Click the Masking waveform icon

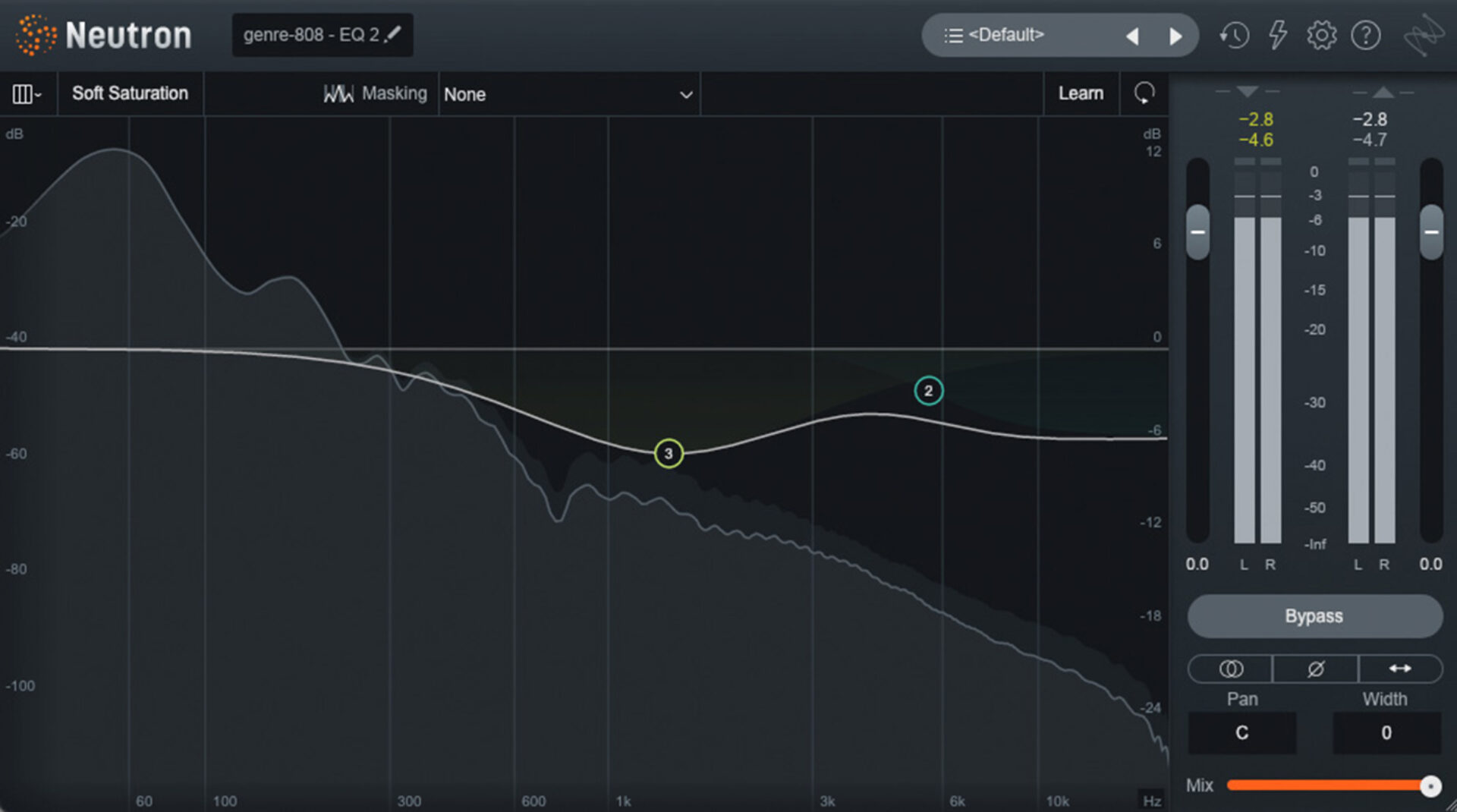(339, 93)
